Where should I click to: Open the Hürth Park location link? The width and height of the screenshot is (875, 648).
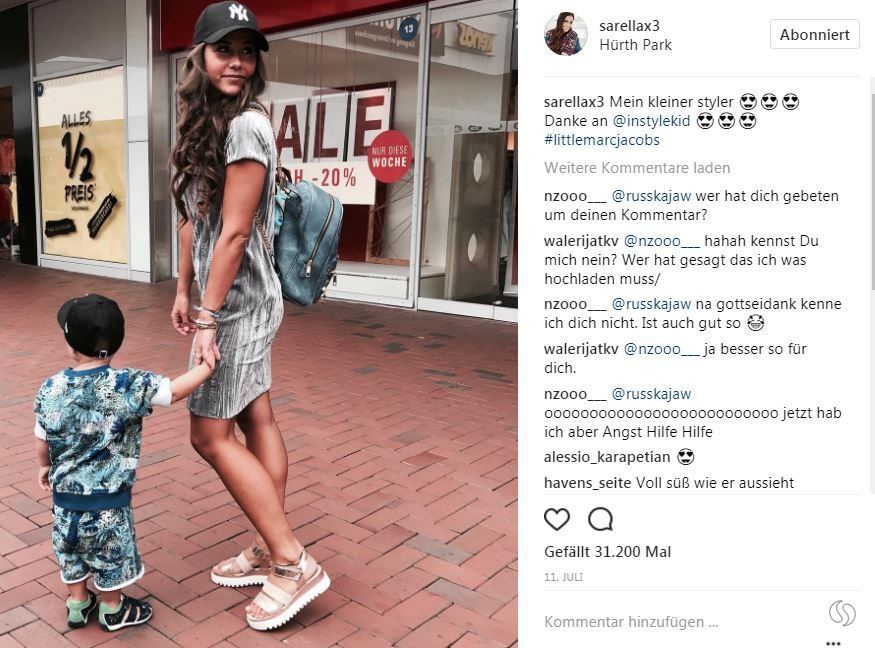coord(635,45)
